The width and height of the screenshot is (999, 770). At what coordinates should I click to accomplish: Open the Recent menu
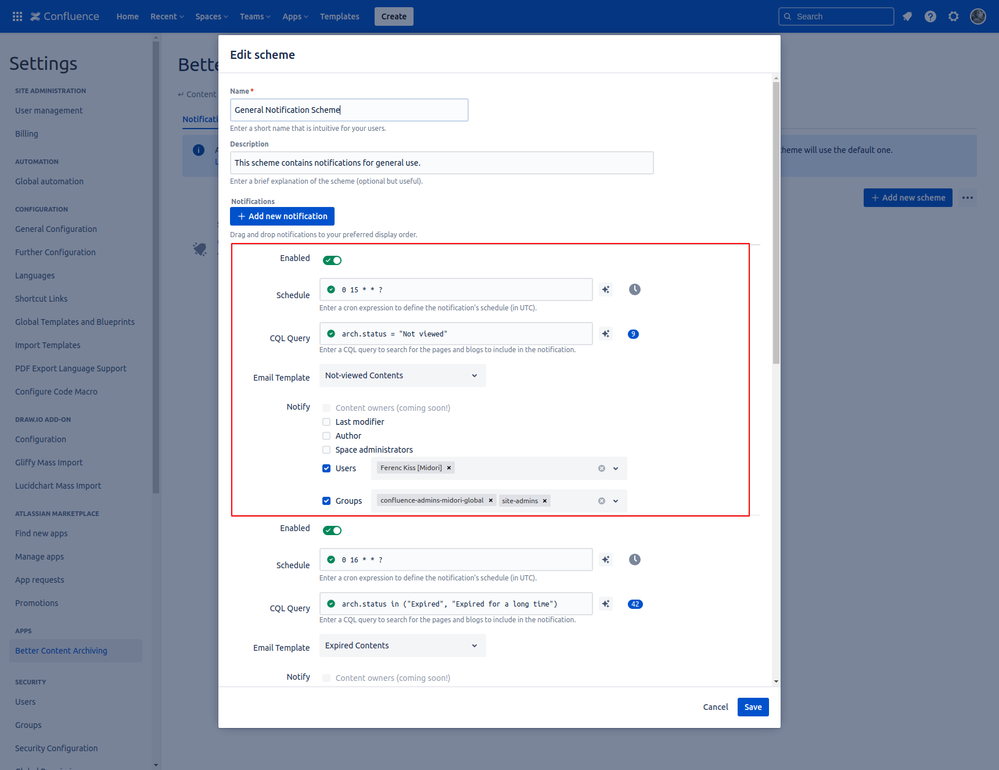[x=167, y=17]
